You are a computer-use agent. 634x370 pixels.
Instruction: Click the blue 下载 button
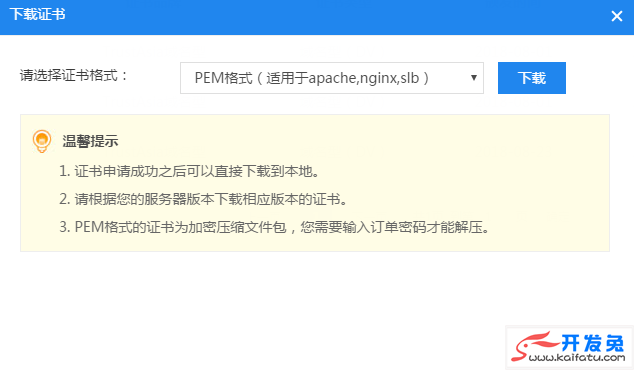[532, 78]
